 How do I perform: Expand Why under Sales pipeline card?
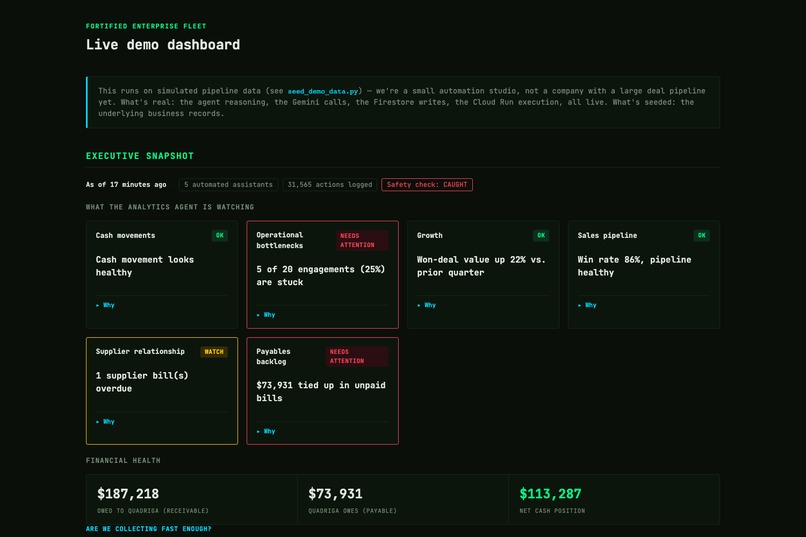[587, 305]
